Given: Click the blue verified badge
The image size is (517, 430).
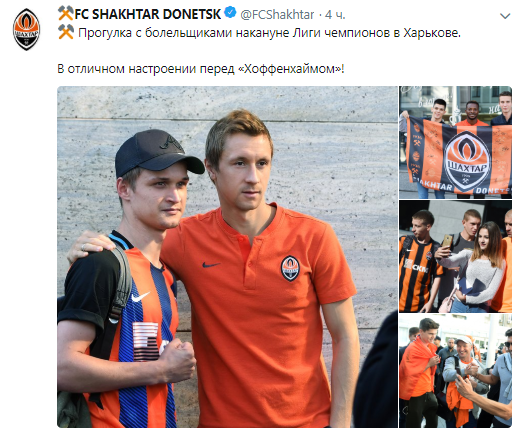Looking at the screenshot, I should click(230, 13).
